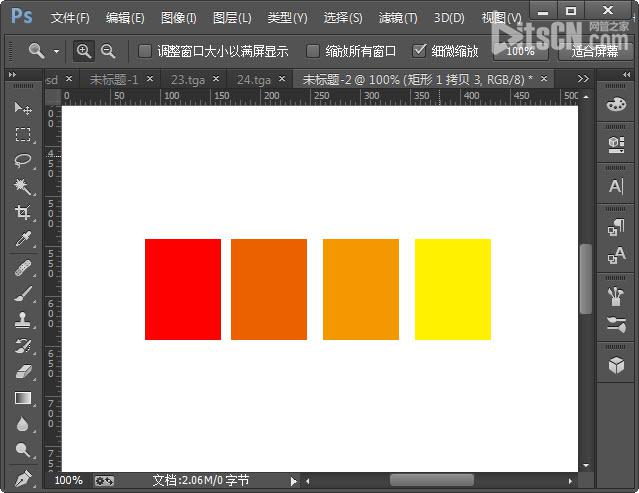Click the ruler origin corner box
Image resolution: width=639 pixels, height=493 pixels.
coord(53,97)
